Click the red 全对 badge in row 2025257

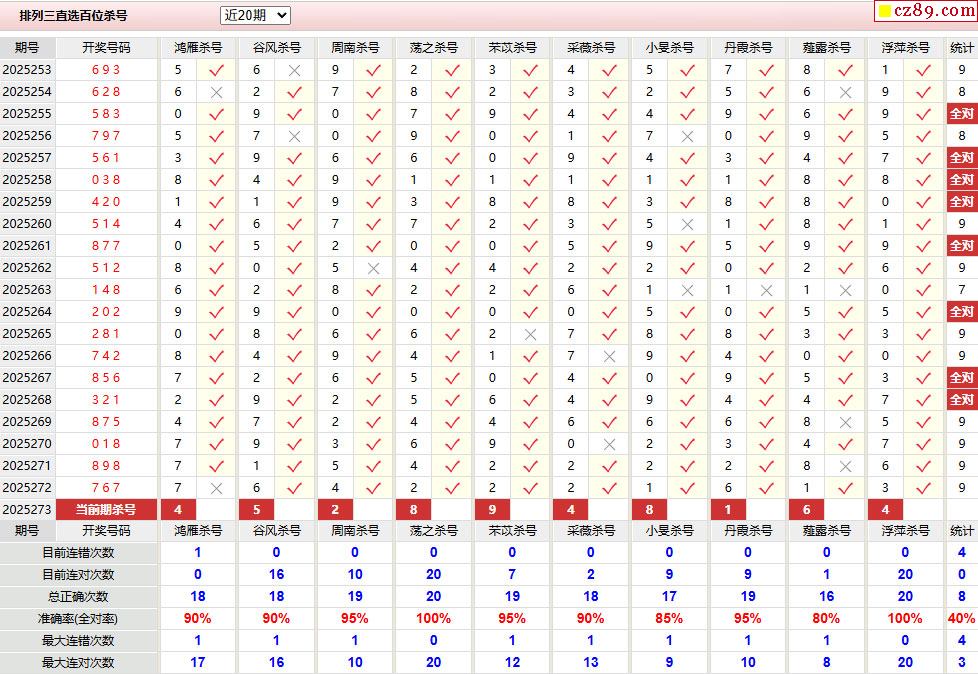coord(961,158)
